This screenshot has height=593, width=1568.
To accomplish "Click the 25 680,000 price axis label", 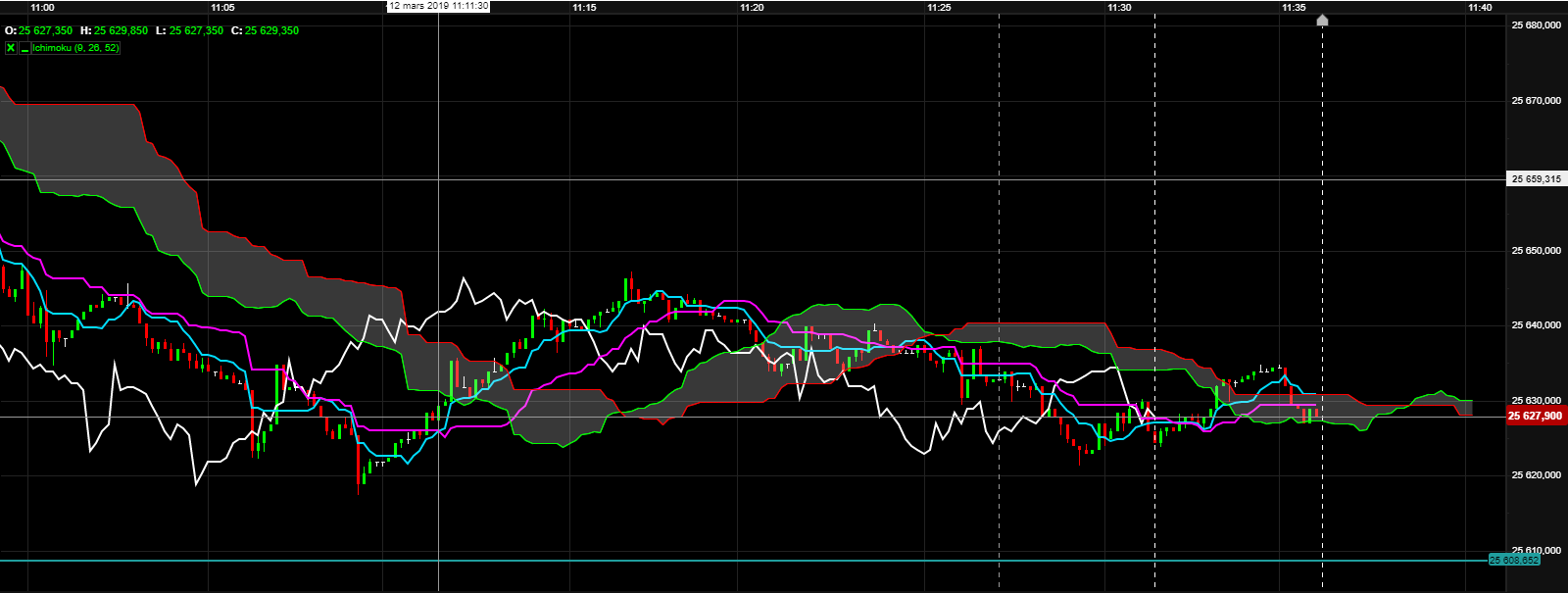I will tap(1536, 25).
